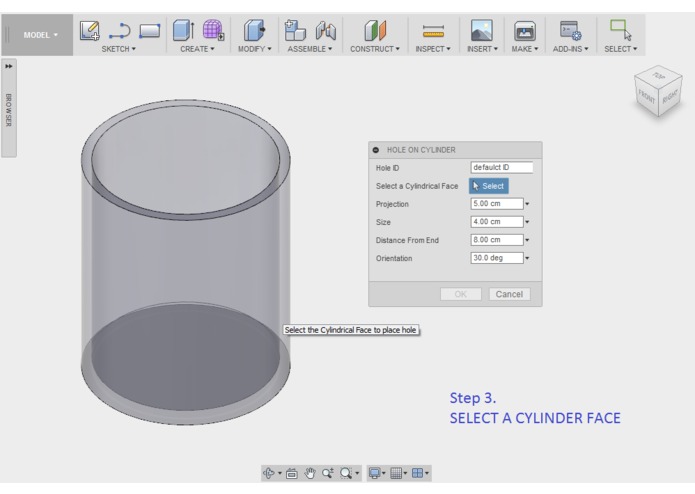695x494 pixels.
Task: Open the Zoom Window dropdown arrow
Action: pyautogui.click(x=357, y=474)
